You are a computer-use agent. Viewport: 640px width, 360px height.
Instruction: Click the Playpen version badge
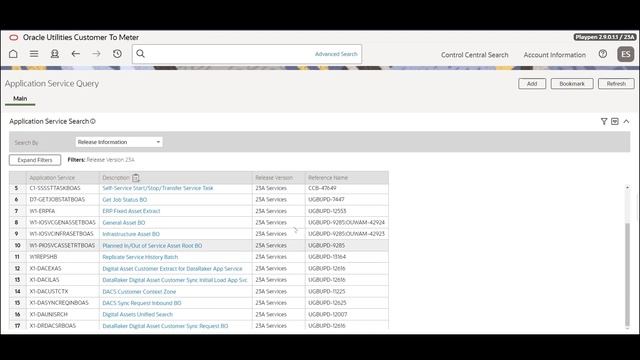coord(604,37)
